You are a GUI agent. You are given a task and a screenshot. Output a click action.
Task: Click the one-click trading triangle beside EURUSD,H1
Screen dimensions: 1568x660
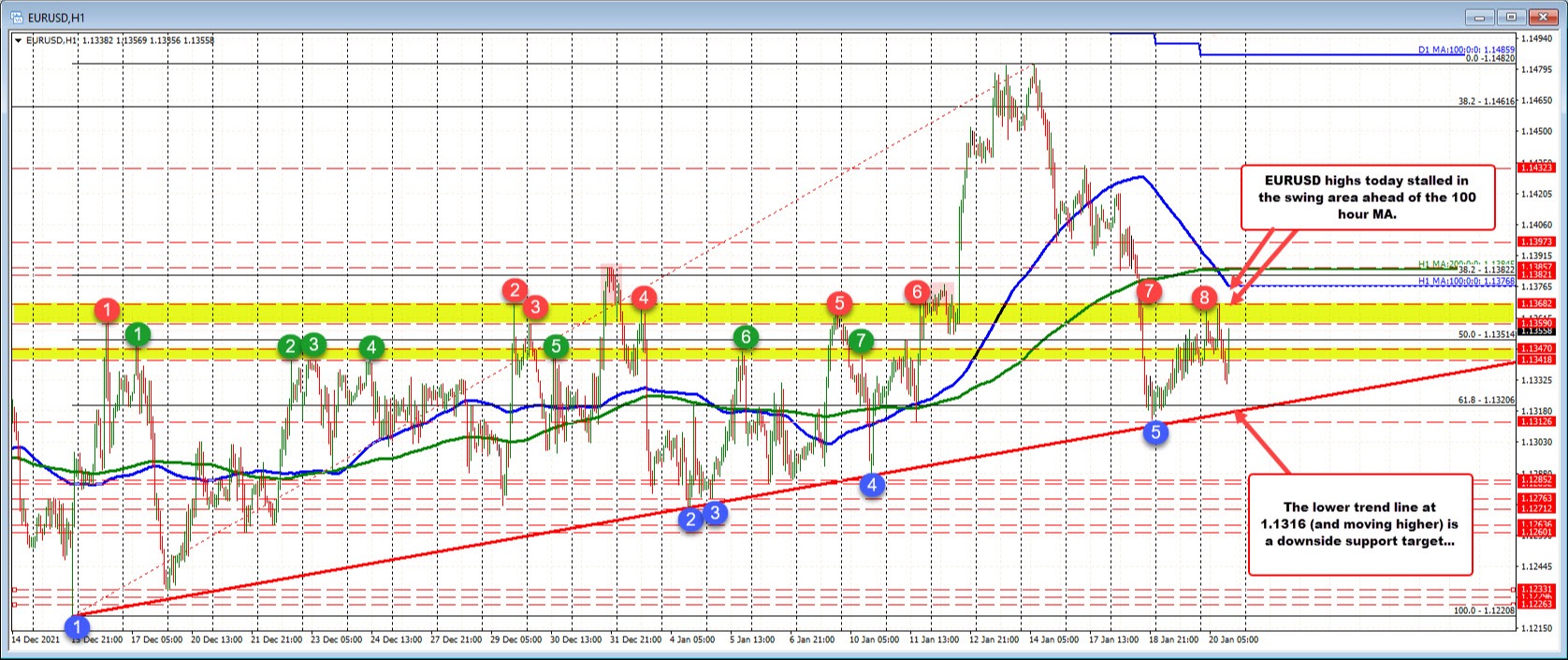tap(18, 40)
